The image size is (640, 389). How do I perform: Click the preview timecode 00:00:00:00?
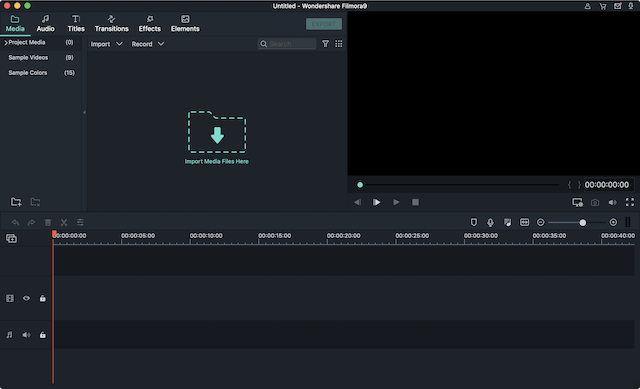tap(607, 185)
